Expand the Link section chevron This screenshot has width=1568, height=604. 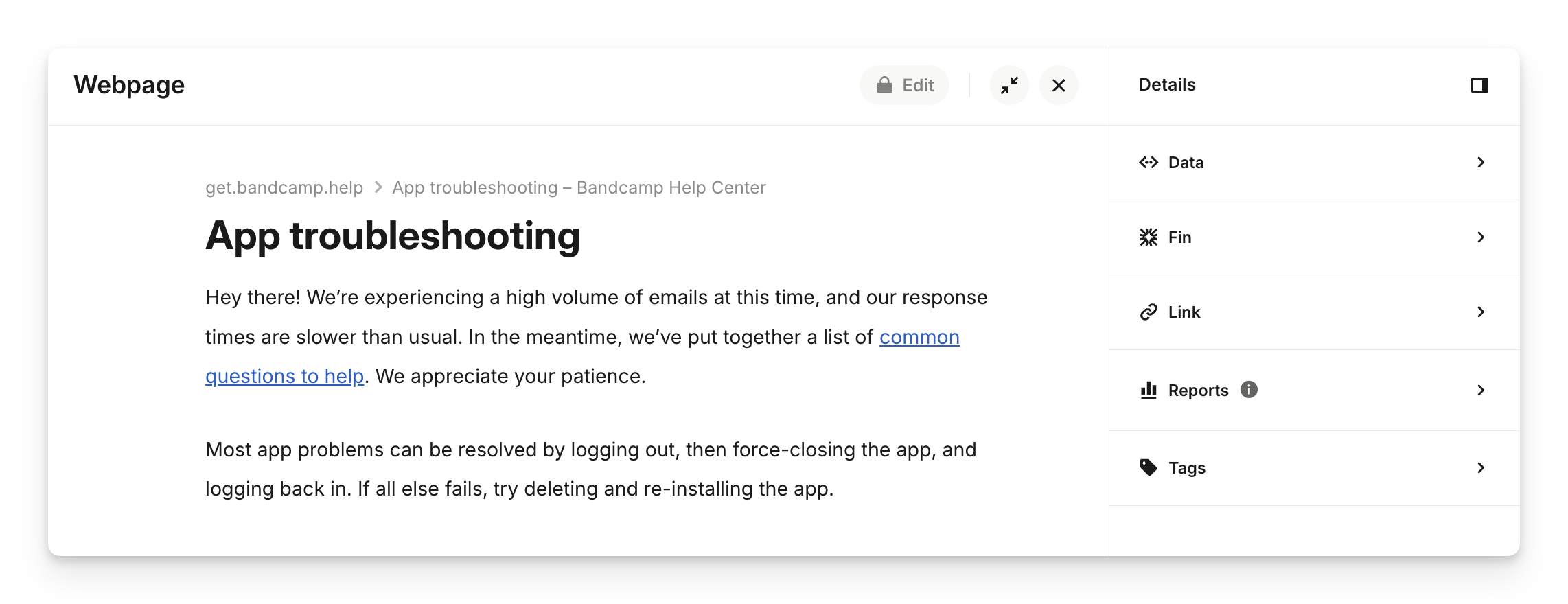[1481, 312]
